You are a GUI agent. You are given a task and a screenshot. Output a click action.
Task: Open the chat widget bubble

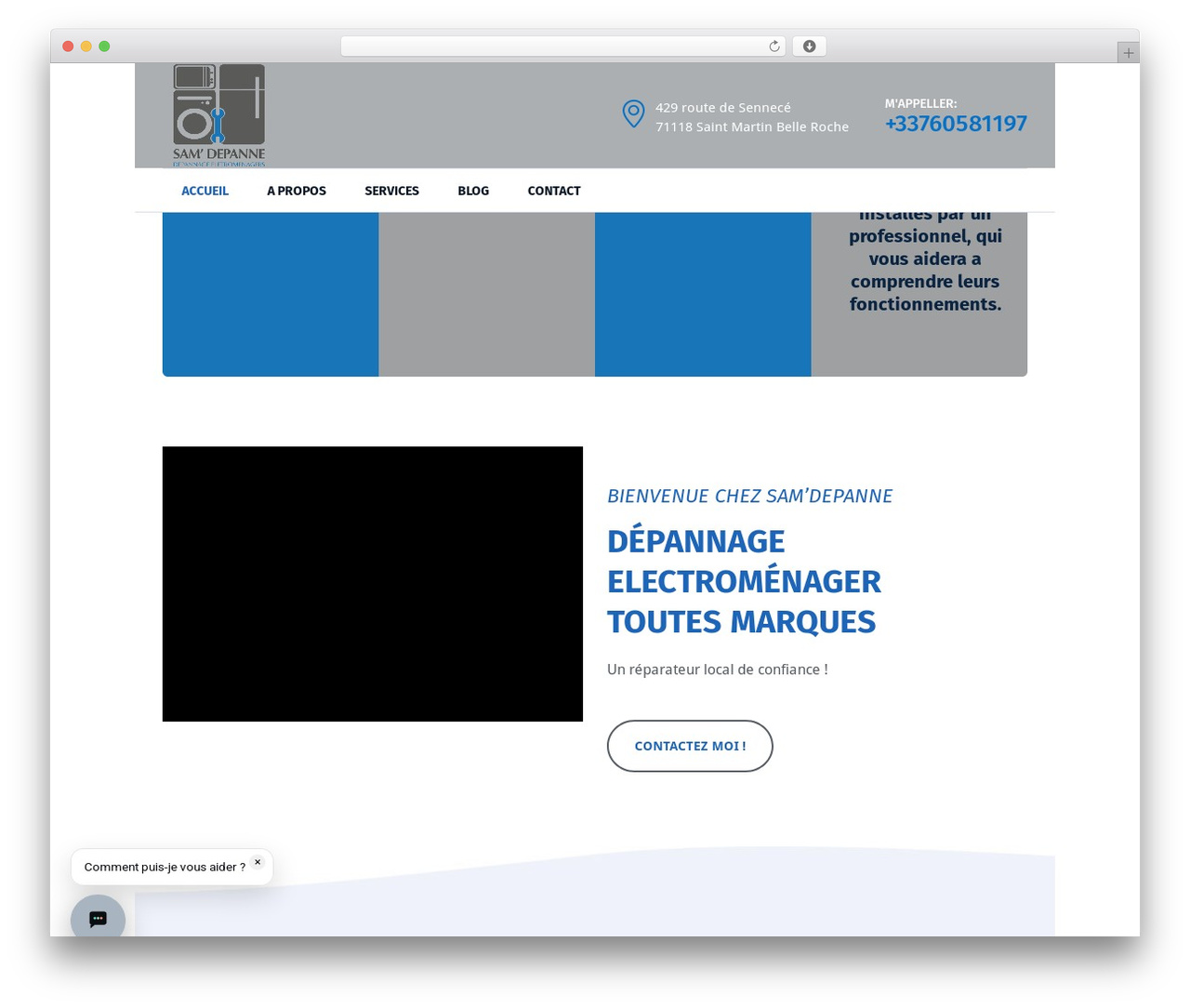click(x=98, y=919)
